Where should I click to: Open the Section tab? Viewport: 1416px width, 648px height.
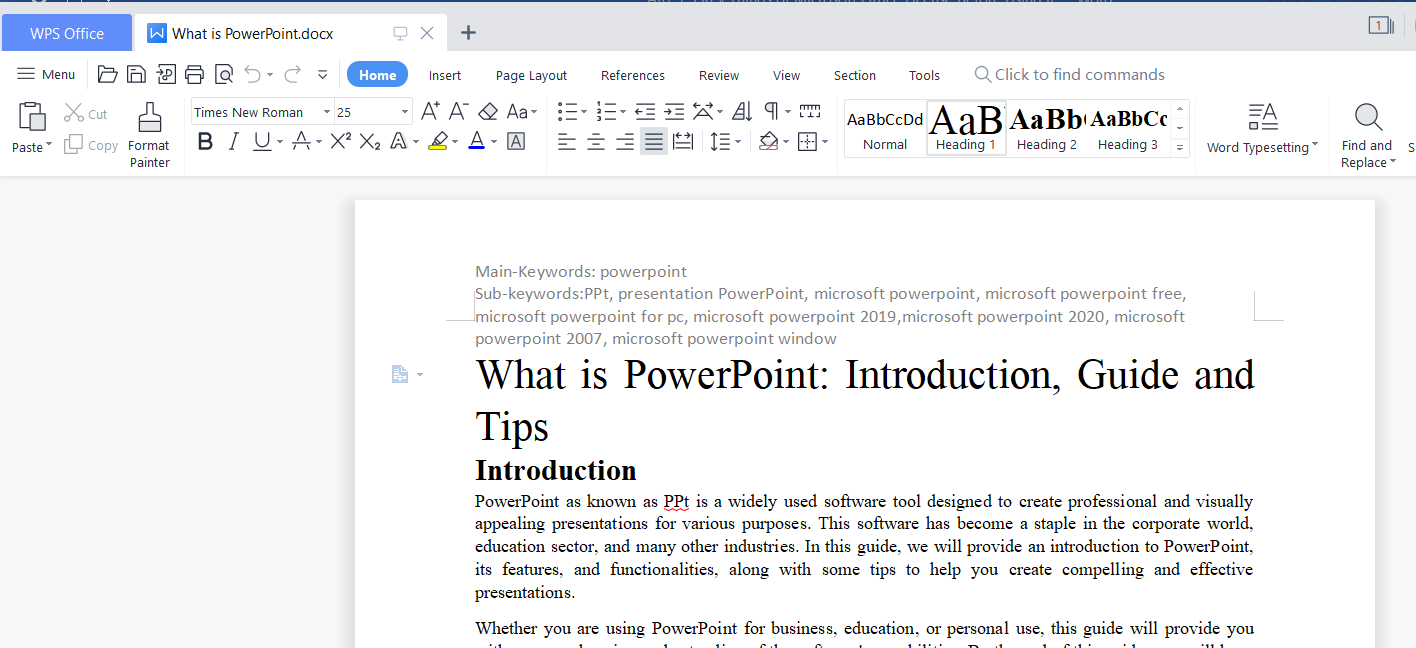click(855, 75)
